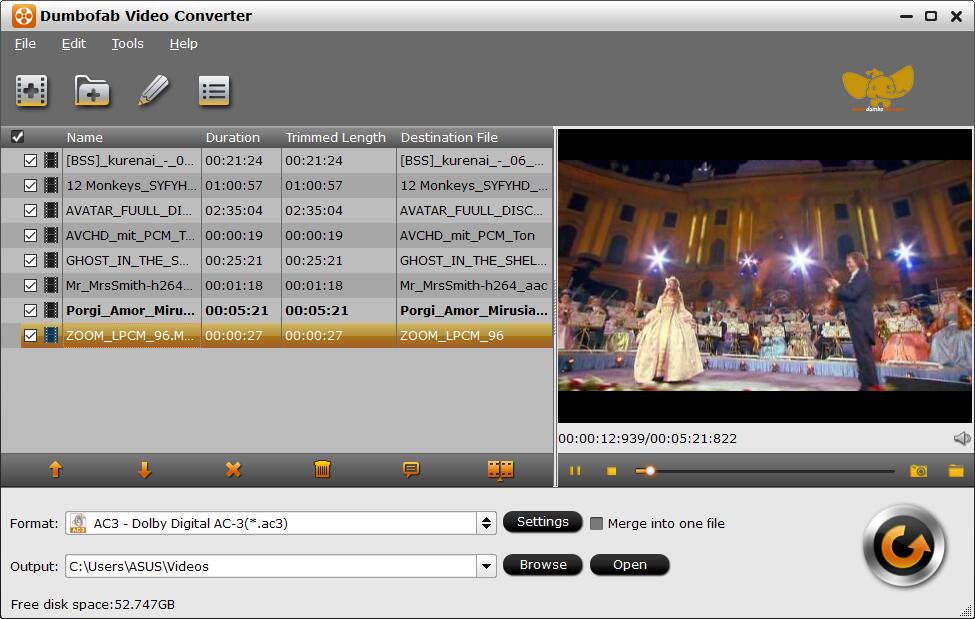975x619 pixels.
Task: Open the Tools menu
Action: click(x=127, y=44)
